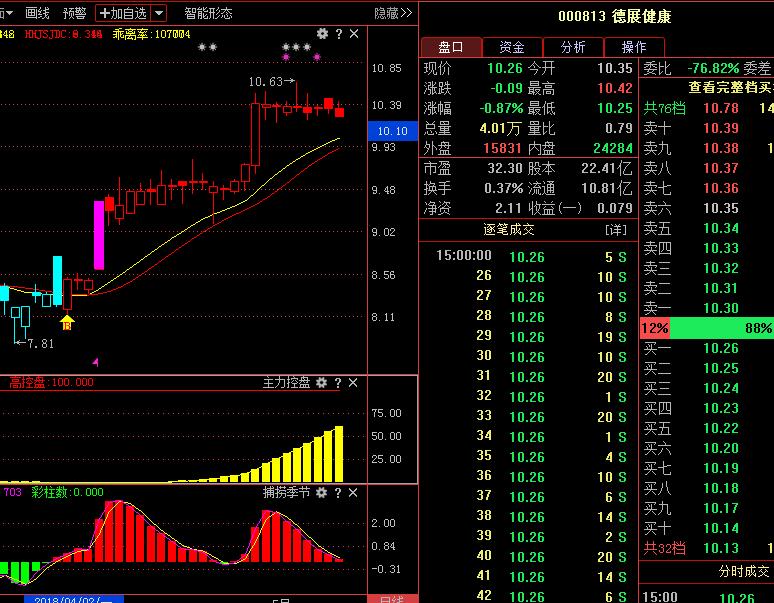The width and height of the screenshot is (774, 603).
Task: Open settings gear for 捕捞季节 indicator
Action: click(x=321, y=492)
